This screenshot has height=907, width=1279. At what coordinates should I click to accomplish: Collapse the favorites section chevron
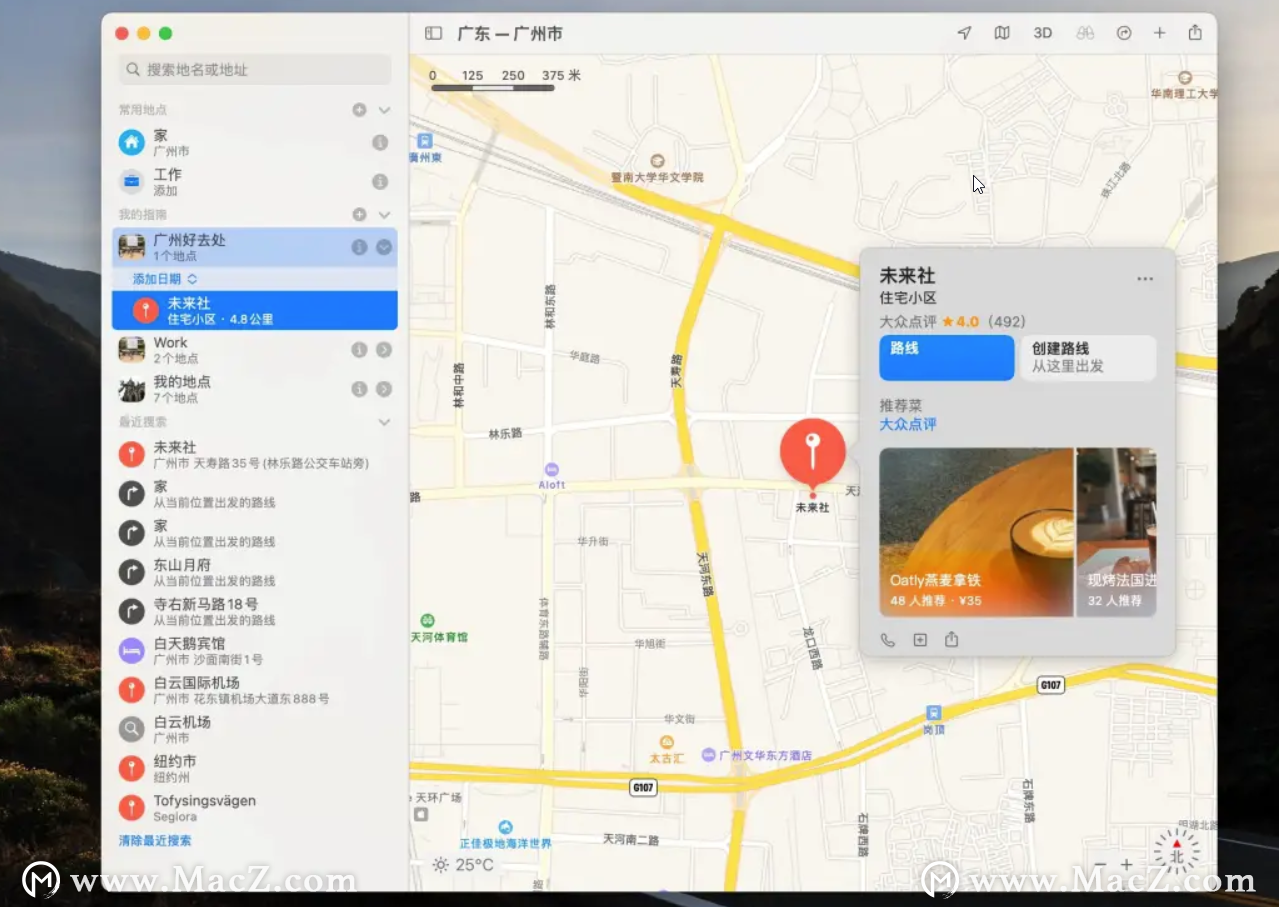pyautogui.click(x=384, y=110)
